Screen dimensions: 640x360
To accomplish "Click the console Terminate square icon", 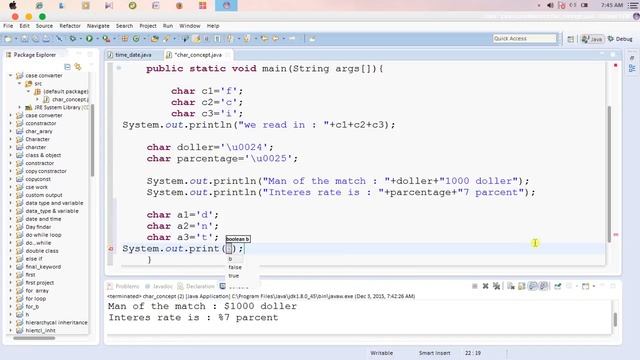I will point(475,286).
